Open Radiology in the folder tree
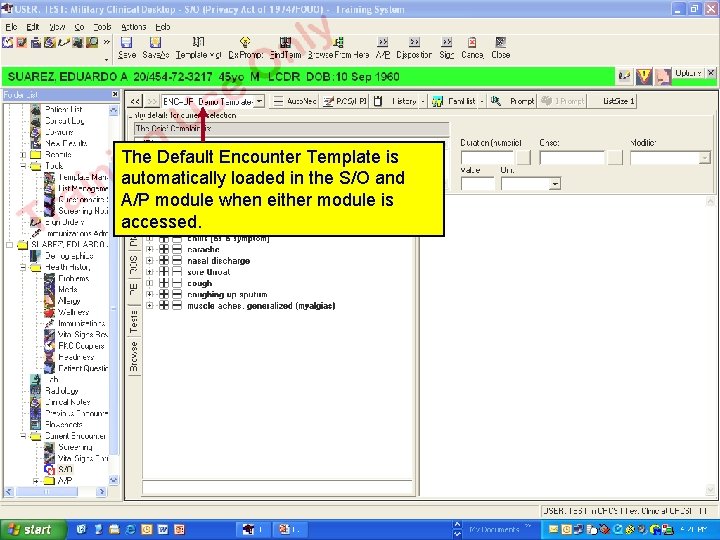Screen dimensions: 720x540 62,391
